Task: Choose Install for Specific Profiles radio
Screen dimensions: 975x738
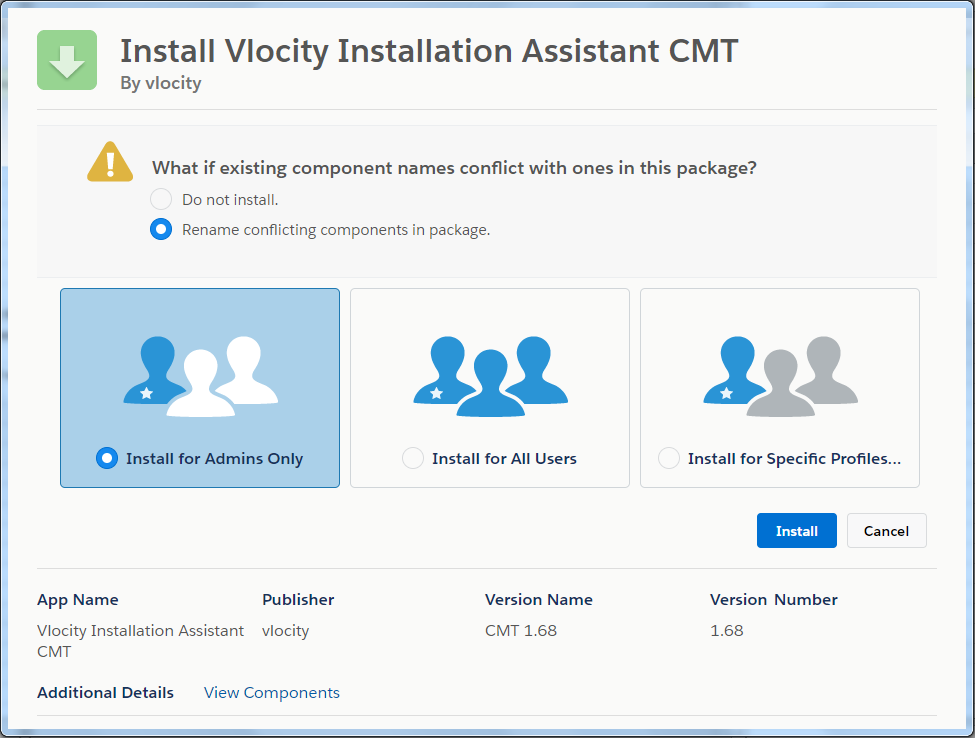Action: (x=669, y=458)
